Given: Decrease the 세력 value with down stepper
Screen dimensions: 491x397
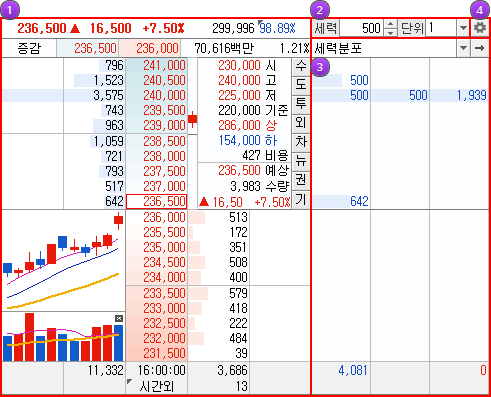Looking at the screenshot, I should 390,32.
